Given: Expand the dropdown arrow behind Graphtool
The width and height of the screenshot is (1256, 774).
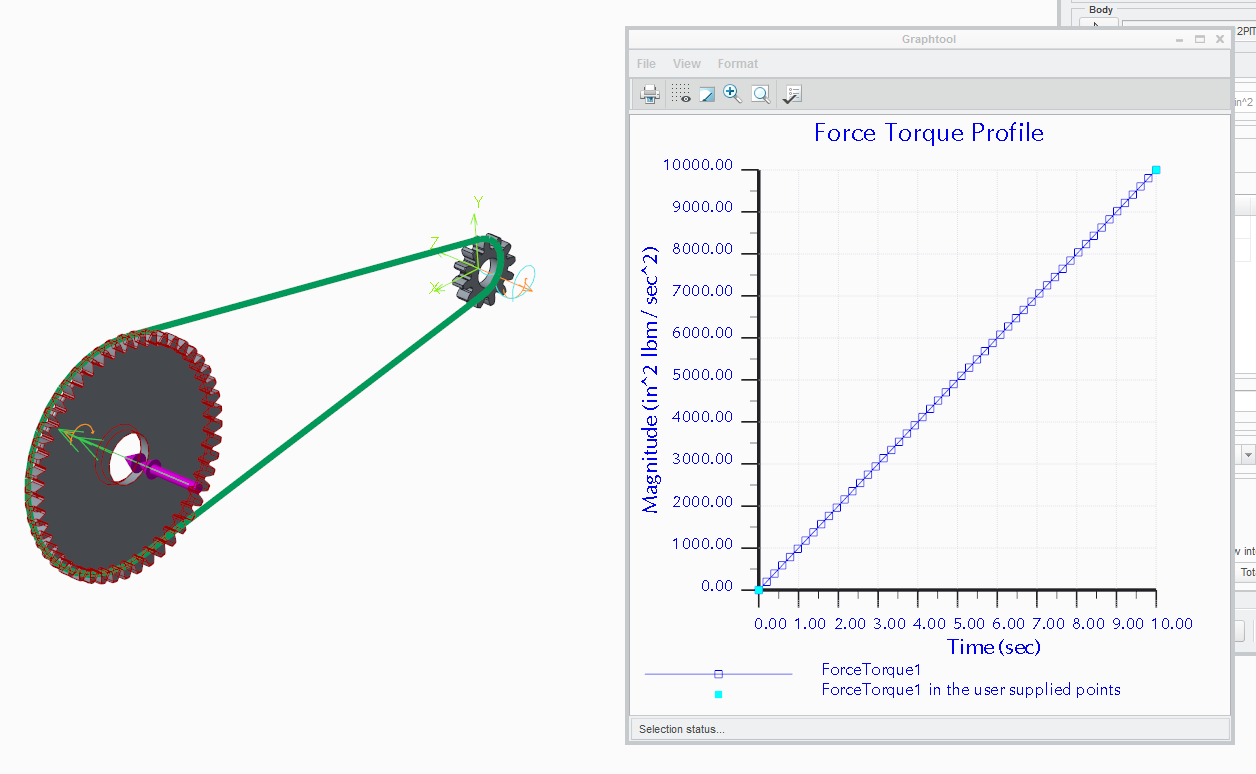Looking at the screenshot, I should 1246,455.
